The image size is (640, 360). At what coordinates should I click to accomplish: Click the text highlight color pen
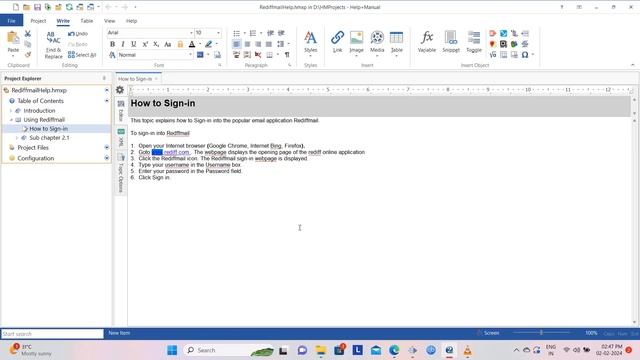click(209, 44)
